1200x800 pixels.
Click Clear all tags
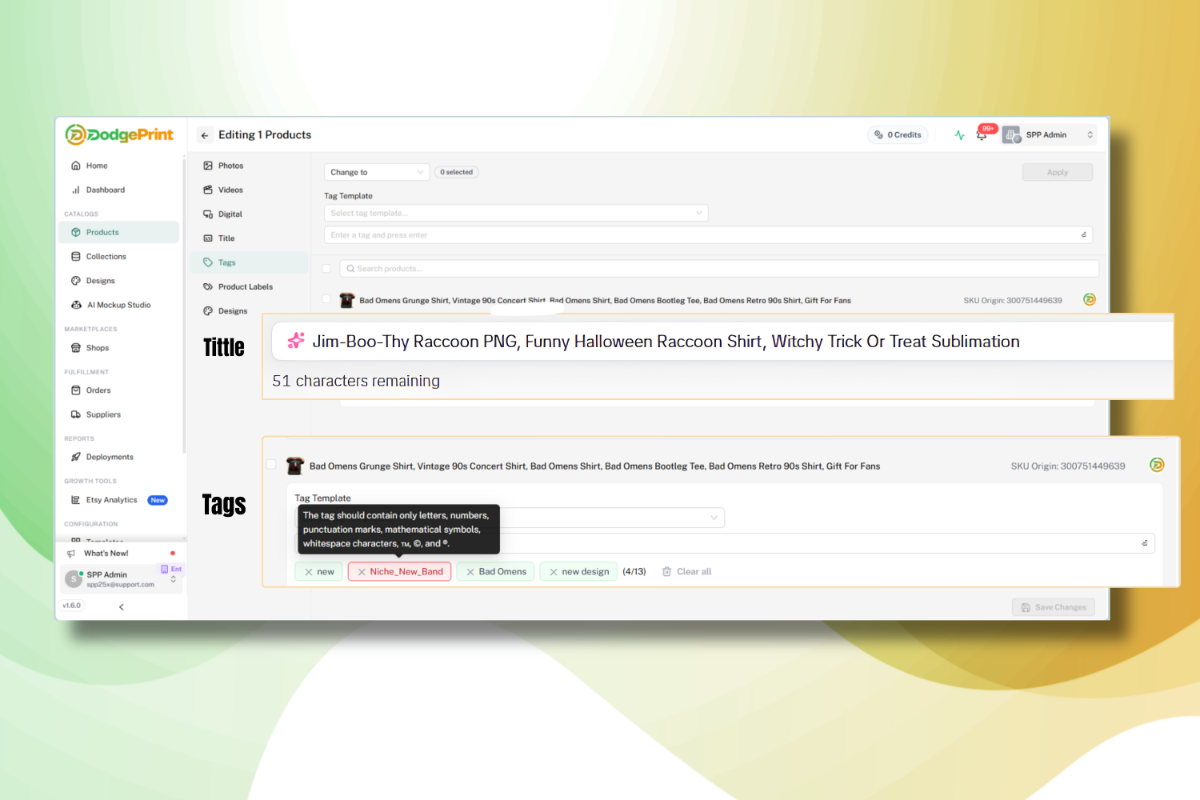687,572
